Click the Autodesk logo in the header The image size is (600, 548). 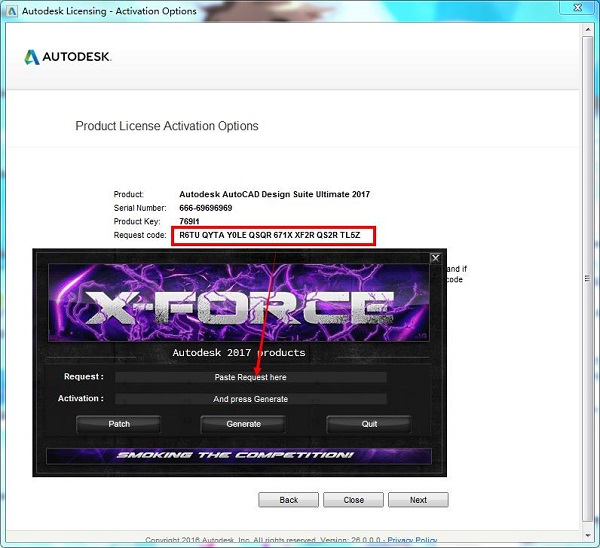coord(68,57)
